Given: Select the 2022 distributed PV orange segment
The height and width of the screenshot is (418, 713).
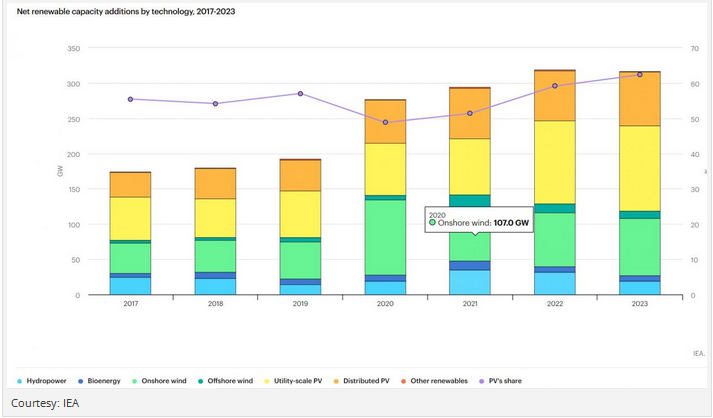Looking at the screenshot, I should (x=555, y=96).
